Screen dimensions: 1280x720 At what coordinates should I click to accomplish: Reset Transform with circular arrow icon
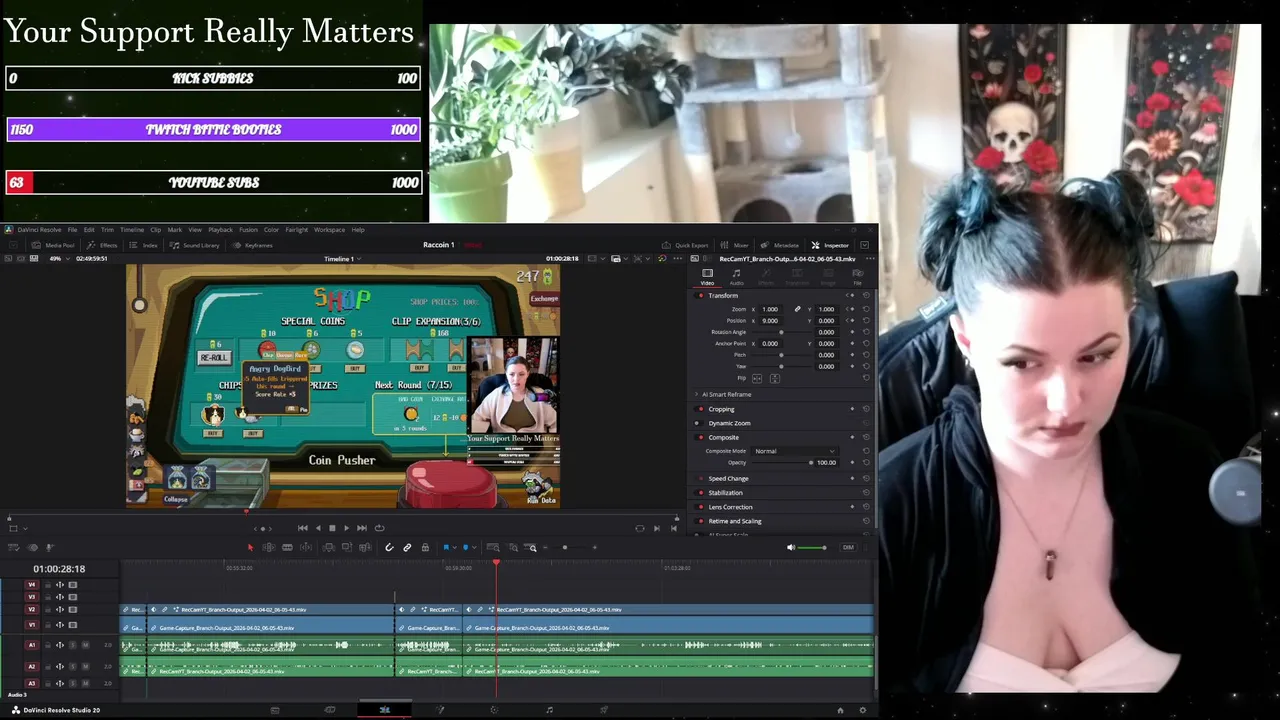866,295
